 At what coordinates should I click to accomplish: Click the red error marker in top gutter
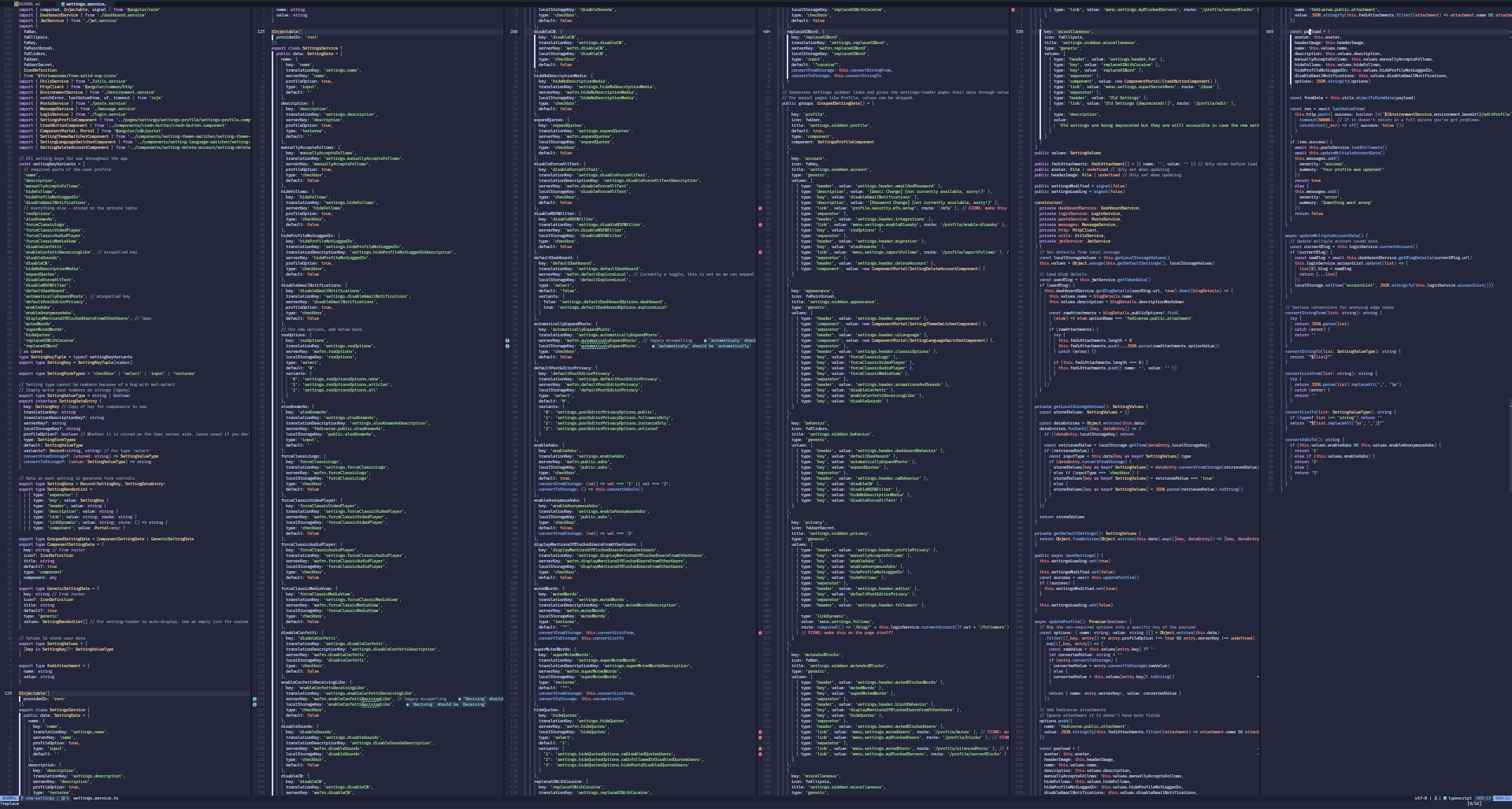point(1013,10)
